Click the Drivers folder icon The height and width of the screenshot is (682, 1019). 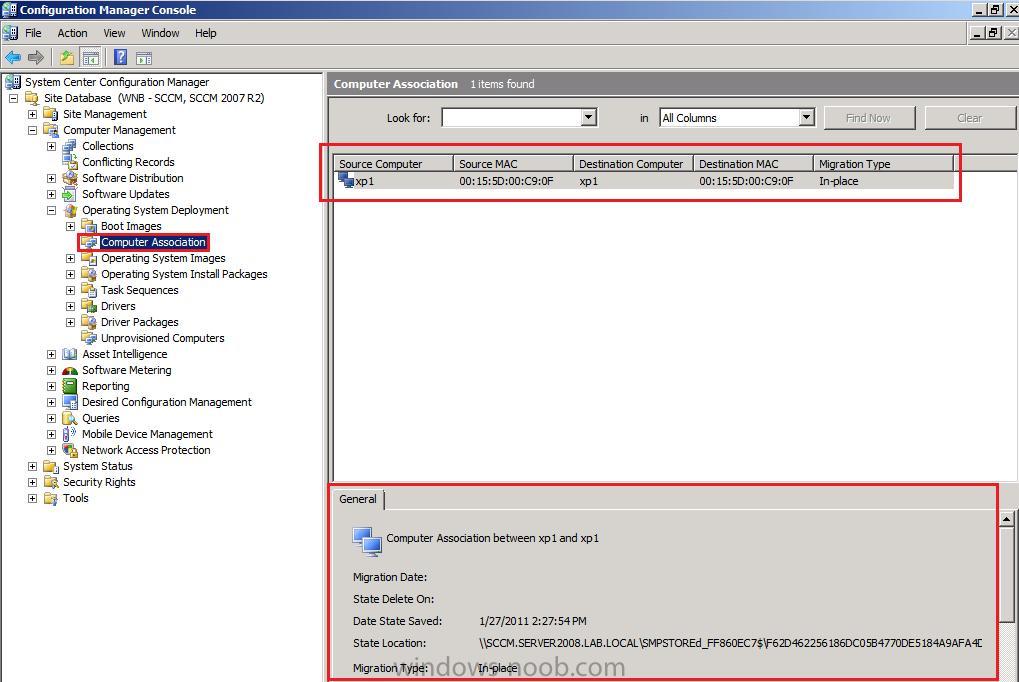[89, 306]
